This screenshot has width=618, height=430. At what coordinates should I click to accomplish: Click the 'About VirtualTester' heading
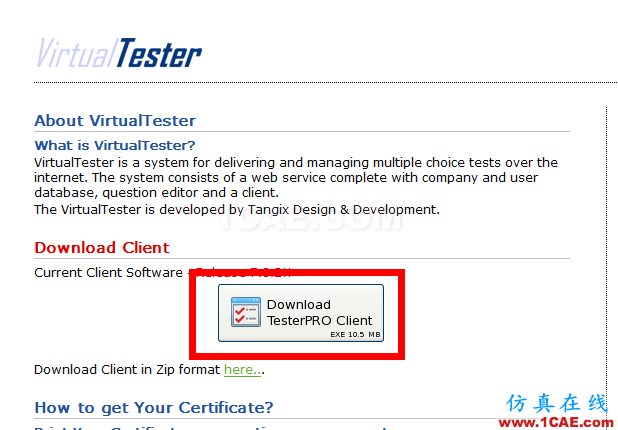[115, 121]
